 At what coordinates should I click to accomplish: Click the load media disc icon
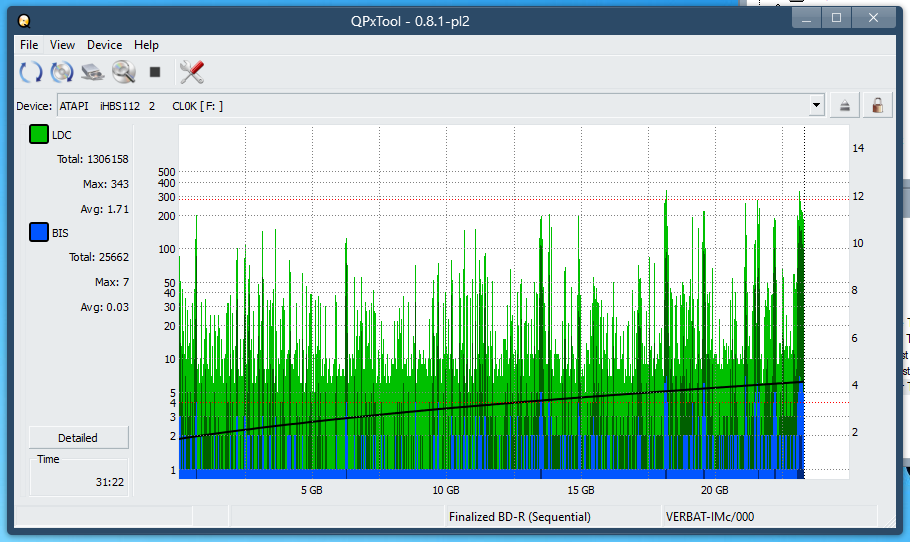(x=62, y=72)
